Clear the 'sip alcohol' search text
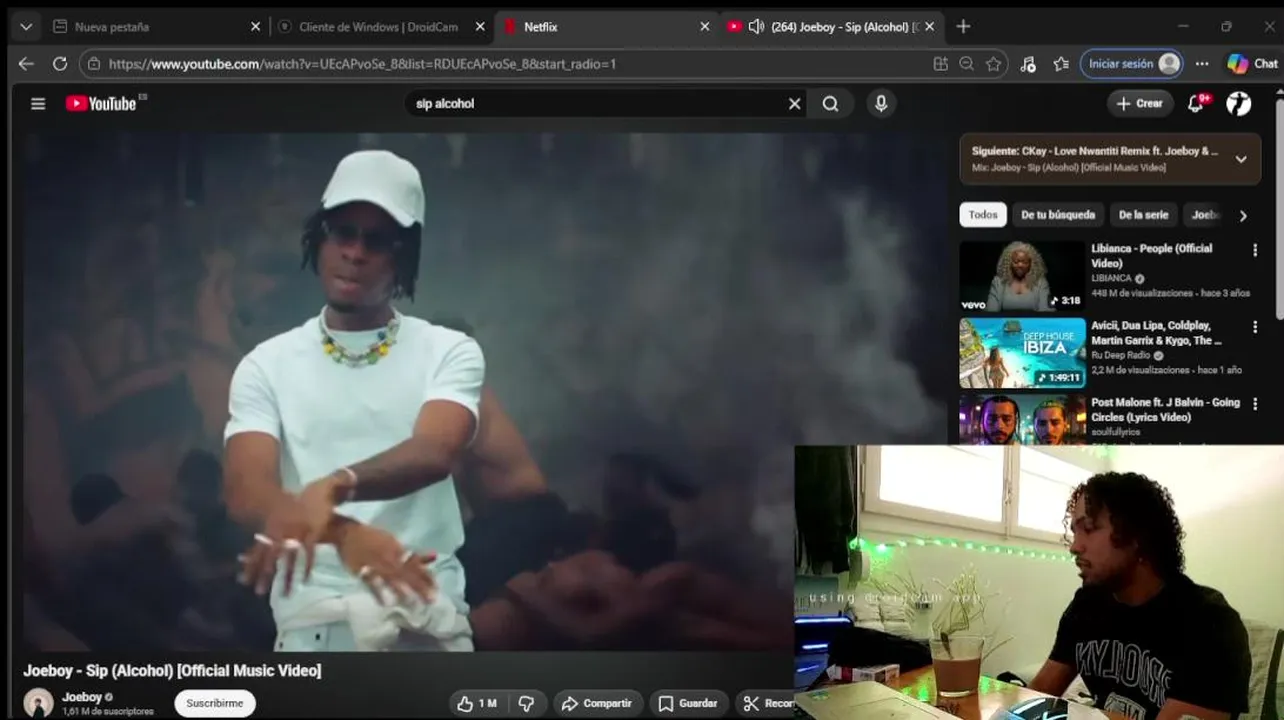 click(794, 103)
